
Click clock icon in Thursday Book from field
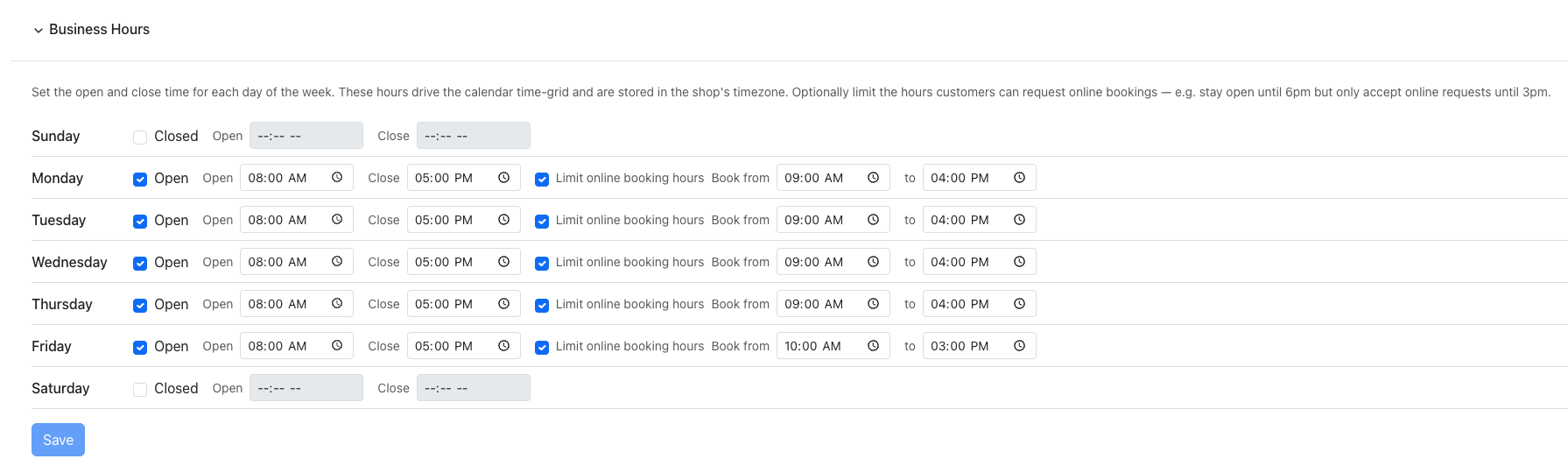(x=874, y=304)
